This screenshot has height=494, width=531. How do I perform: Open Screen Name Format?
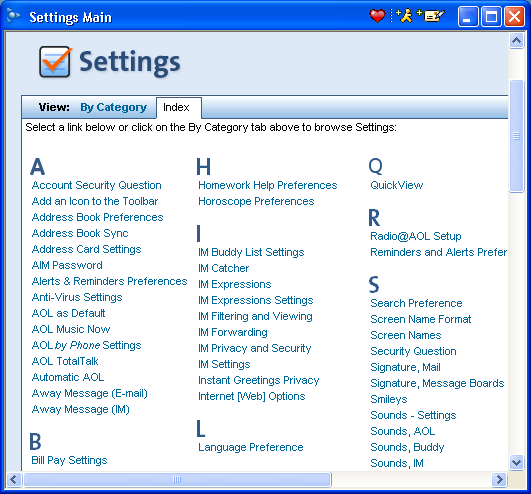click(x=421, y=319)
